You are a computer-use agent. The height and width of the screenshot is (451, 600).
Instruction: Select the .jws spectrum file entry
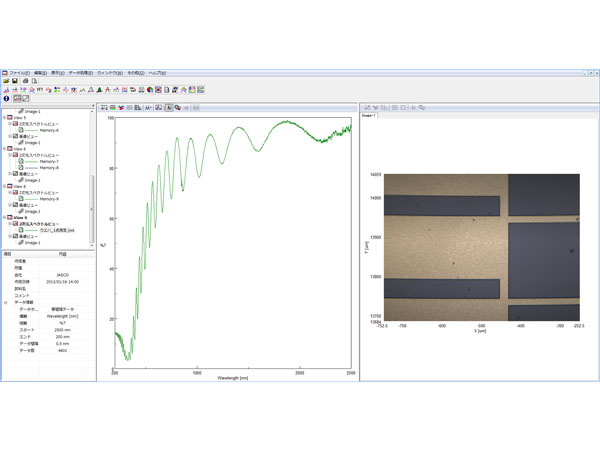(57, 230)
